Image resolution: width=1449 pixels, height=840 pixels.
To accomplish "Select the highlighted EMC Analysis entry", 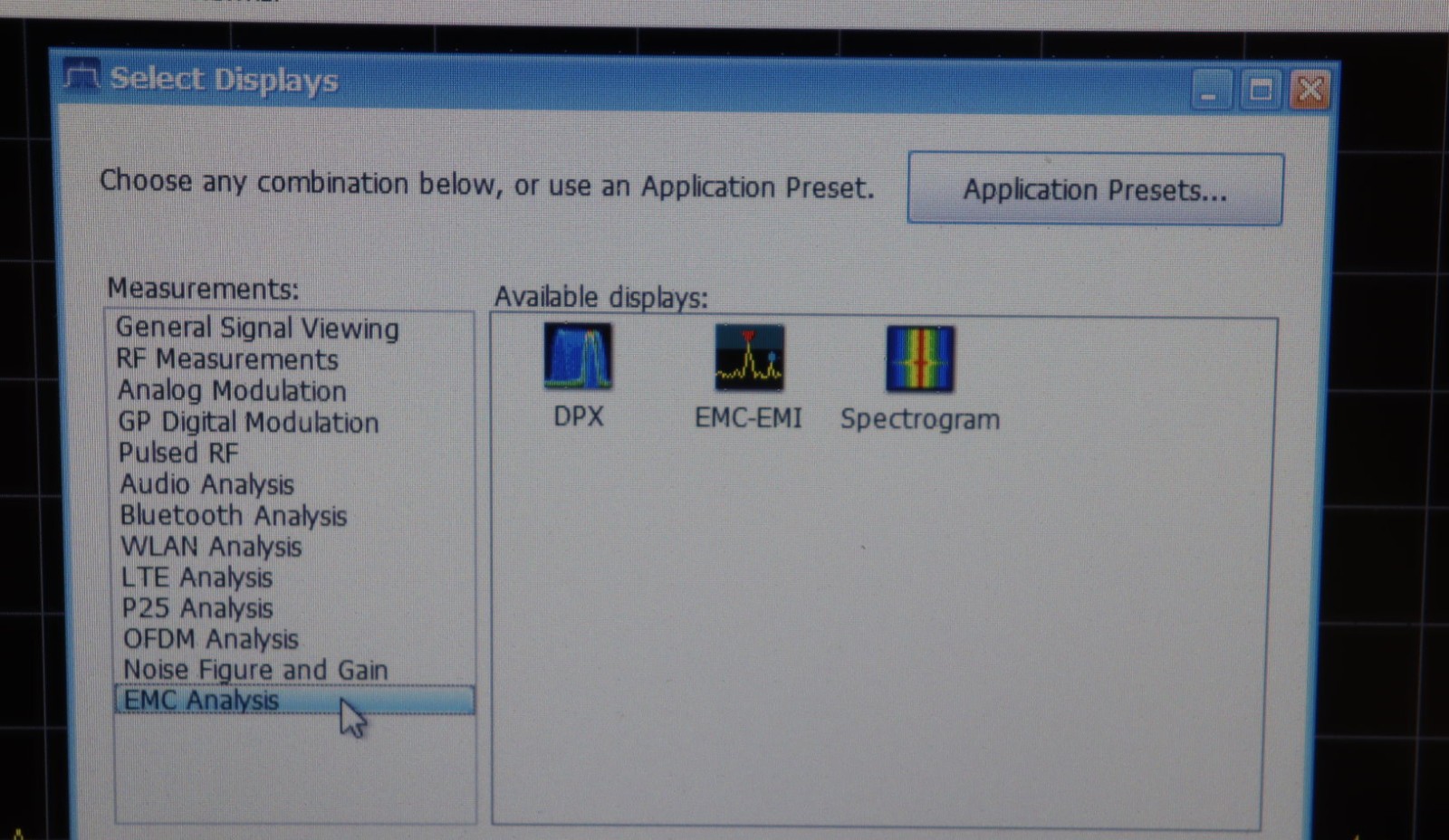I will 294,700.
